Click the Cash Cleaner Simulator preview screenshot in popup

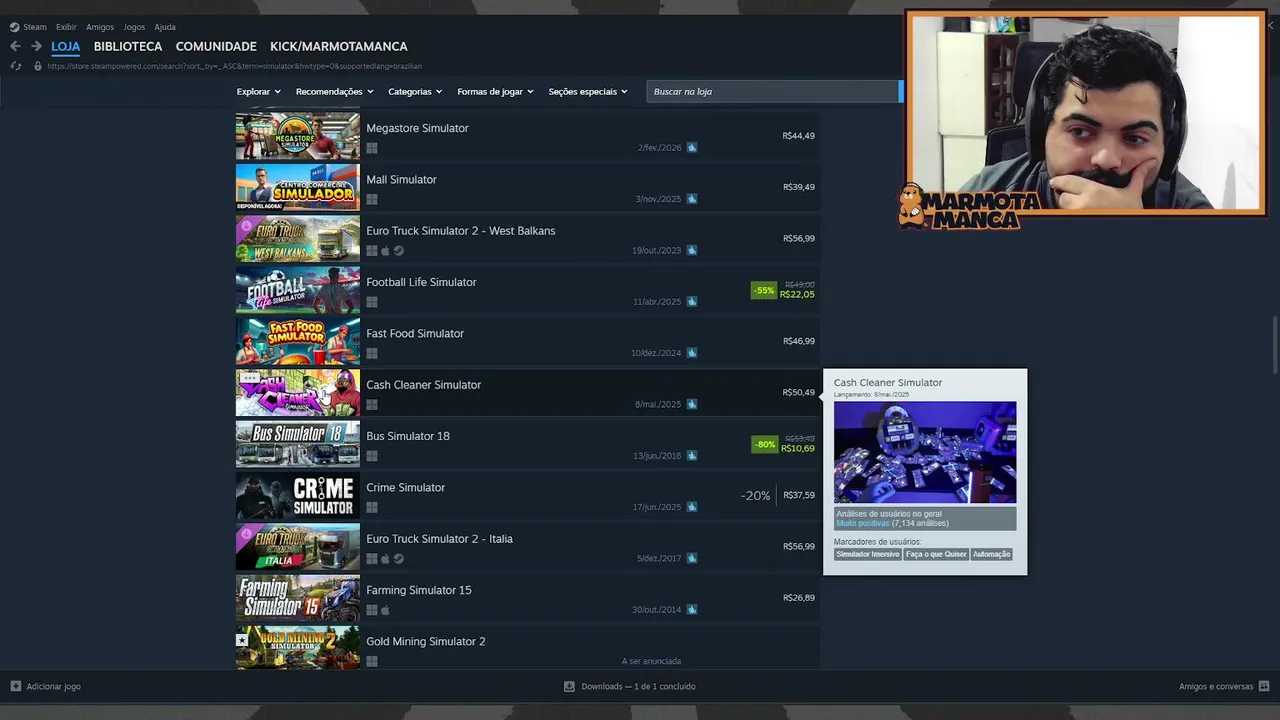coord(925,452)
